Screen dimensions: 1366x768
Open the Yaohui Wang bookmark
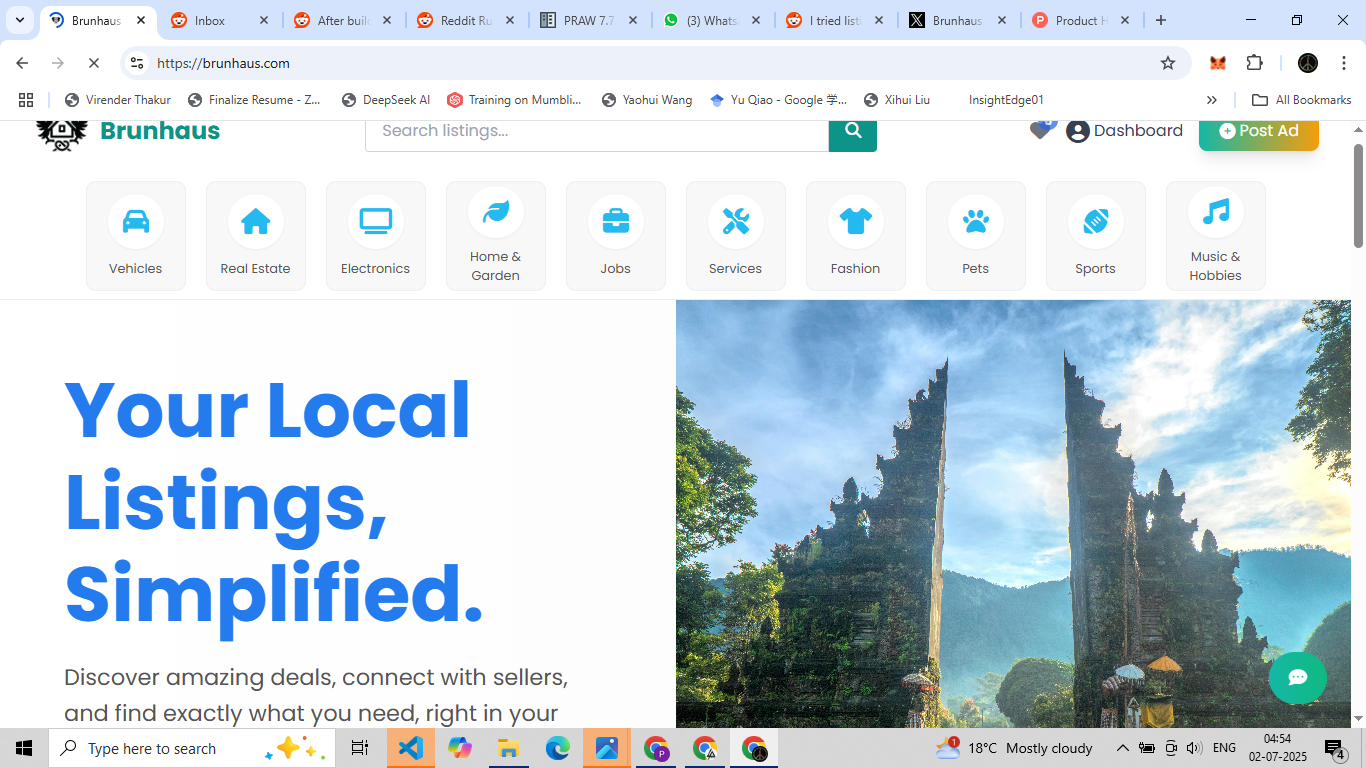pyautogui.click(x=647, y=100)
